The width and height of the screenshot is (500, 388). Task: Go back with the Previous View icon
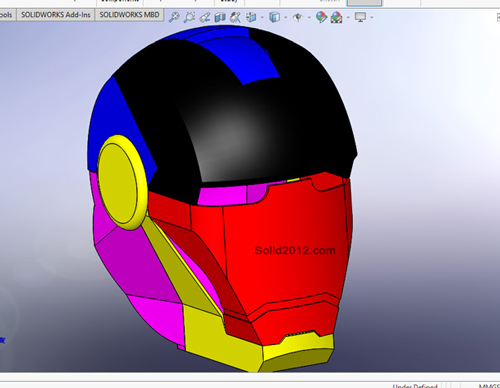(x=205, y=17)
